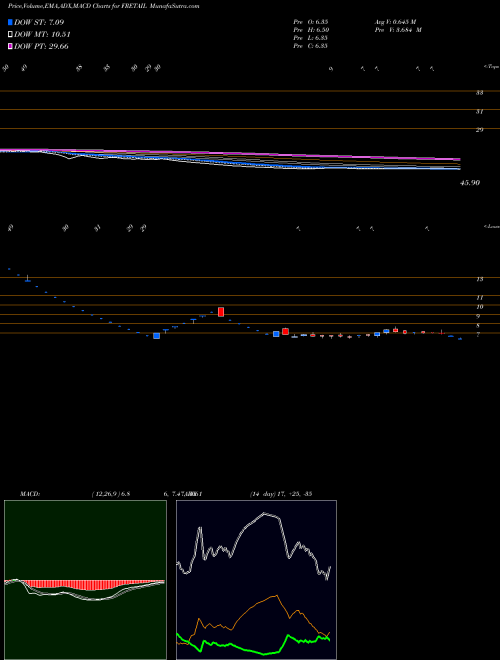
Task: Click the (12,26,9) 6.8 MACD parameters text
Action: point(111,494)
